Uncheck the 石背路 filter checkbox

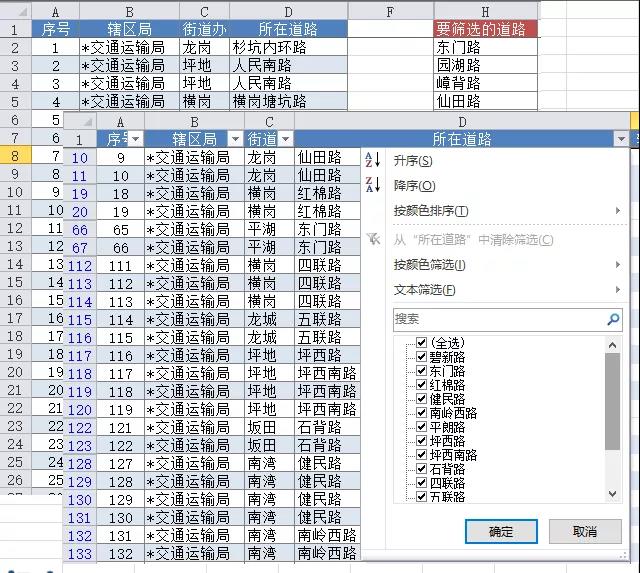coord(422,469)
